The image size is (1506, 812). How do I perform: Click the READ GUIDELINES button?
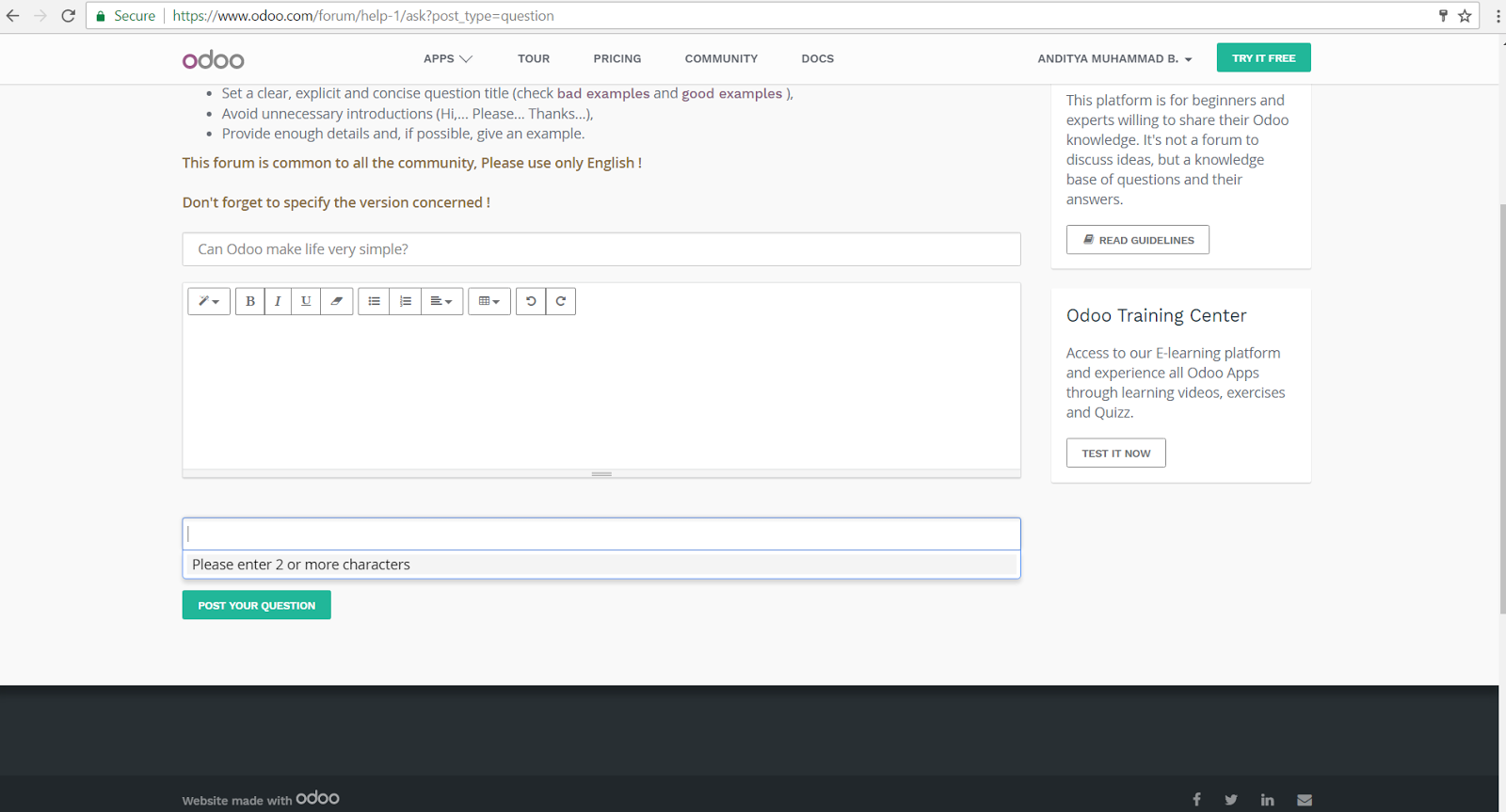[1138, 240]
